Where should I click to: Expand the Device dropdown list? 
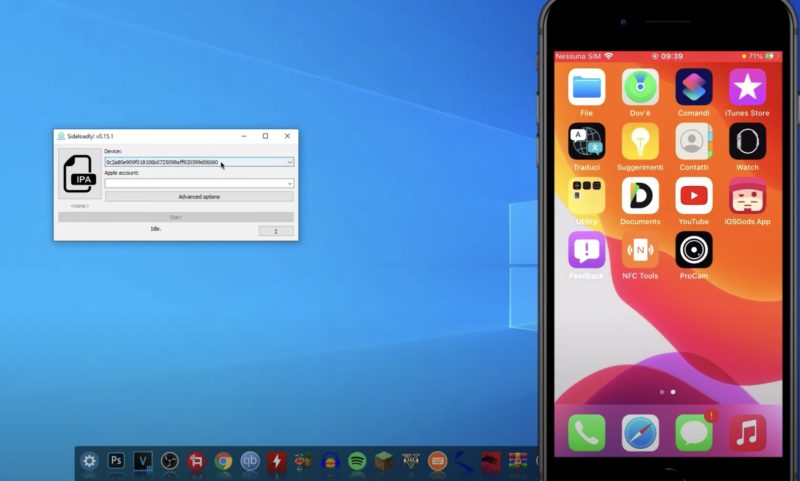(x=289, y=162)
